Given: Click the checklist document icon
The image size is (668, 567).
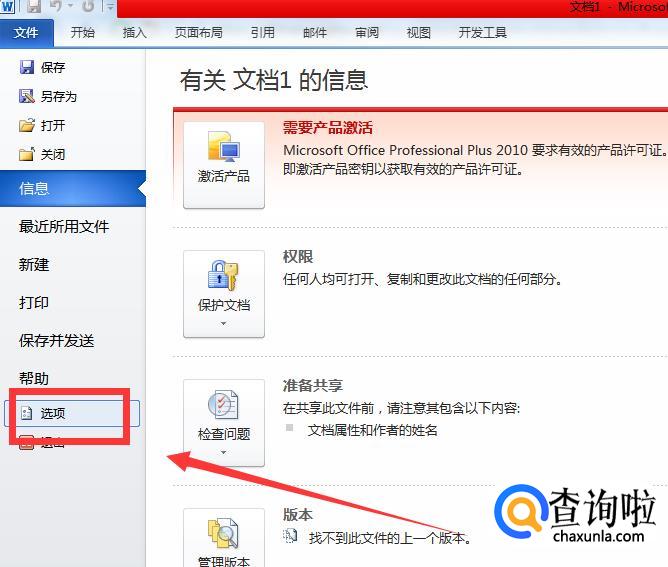Looking at the screenshot, I should tap(224, 404).
